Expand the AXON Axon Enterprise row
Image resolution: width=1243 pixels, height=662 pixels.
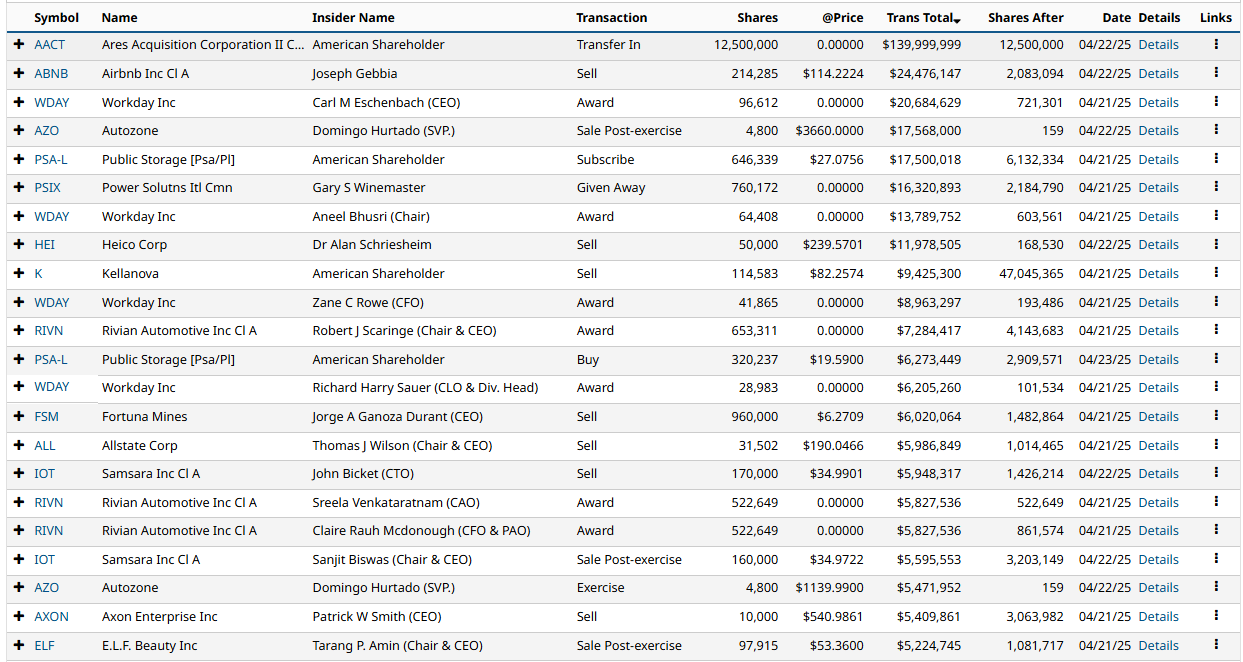[x=19, y=616]
